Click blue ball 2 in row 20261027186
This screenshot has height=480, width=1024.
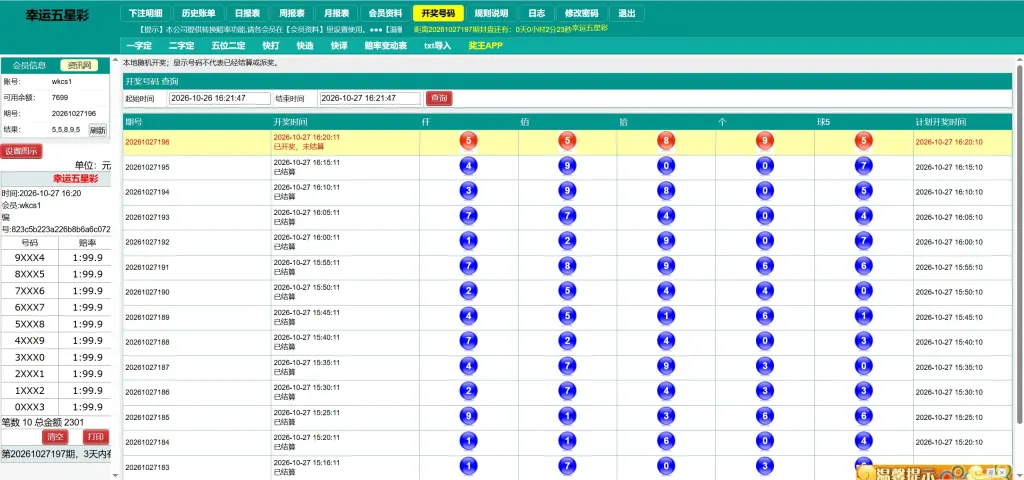[468, 391]
